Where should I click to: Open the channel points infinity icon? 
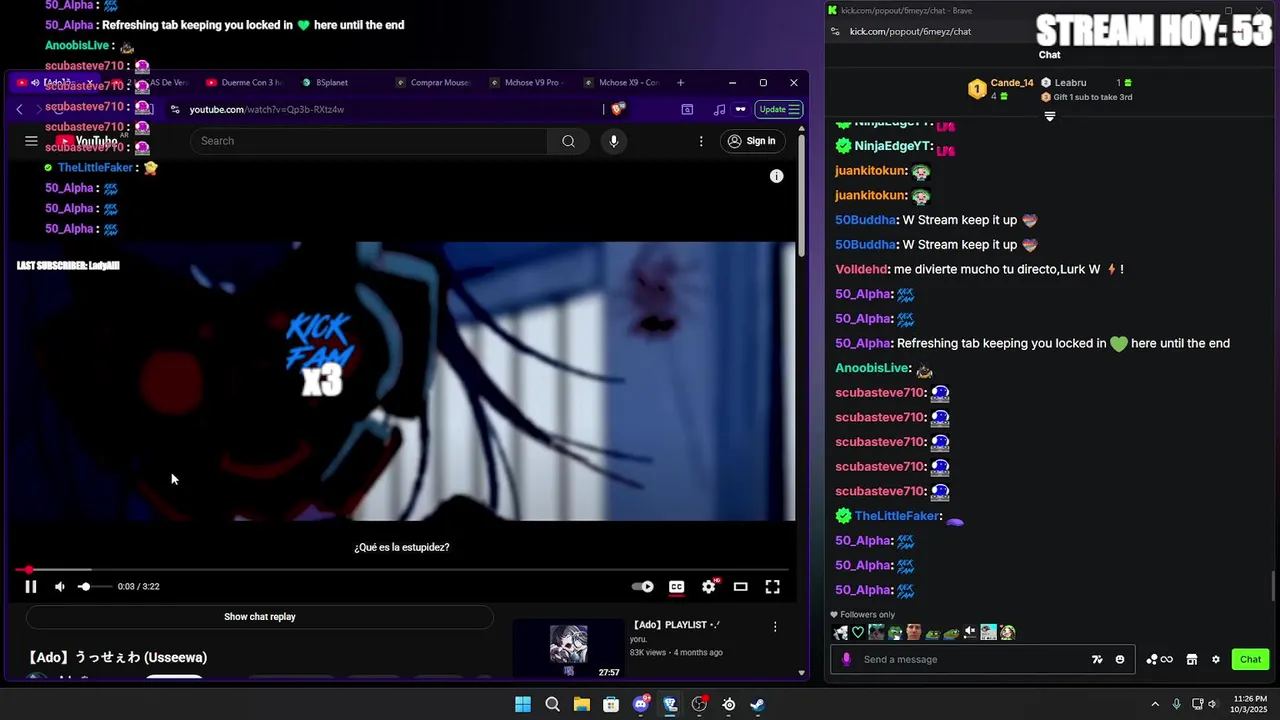click(x=1160, y=659)
